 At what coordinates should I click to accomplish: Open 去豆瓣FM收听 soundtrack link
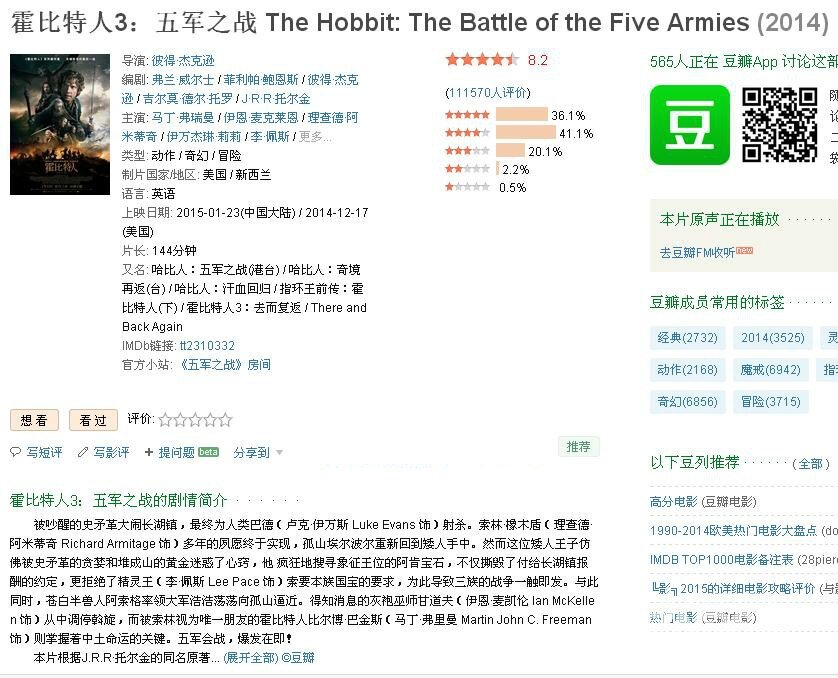pos(697,252)
